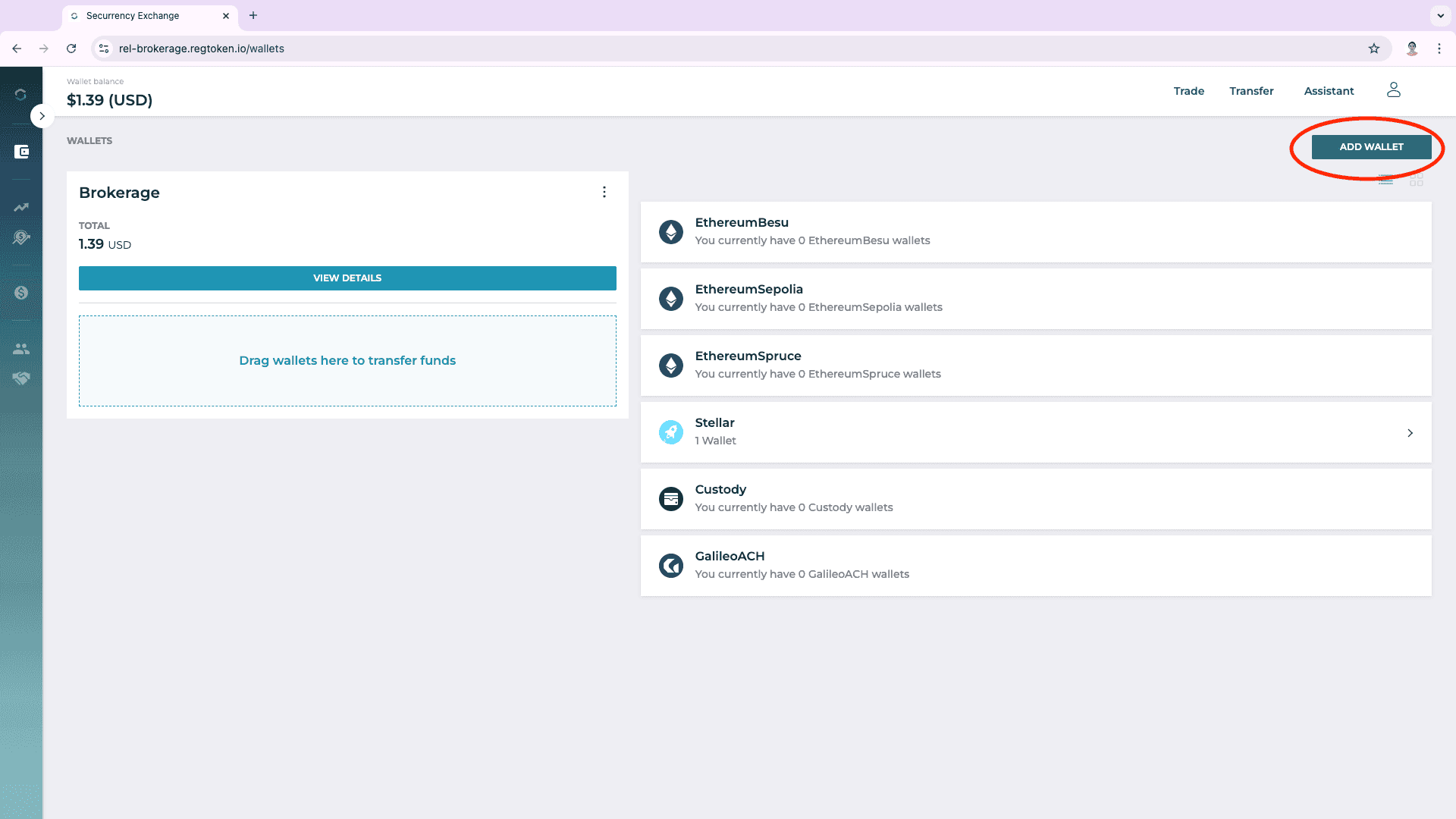Expand the sidebar with the arrow button

pyautogui.click(x=42, y=116)
